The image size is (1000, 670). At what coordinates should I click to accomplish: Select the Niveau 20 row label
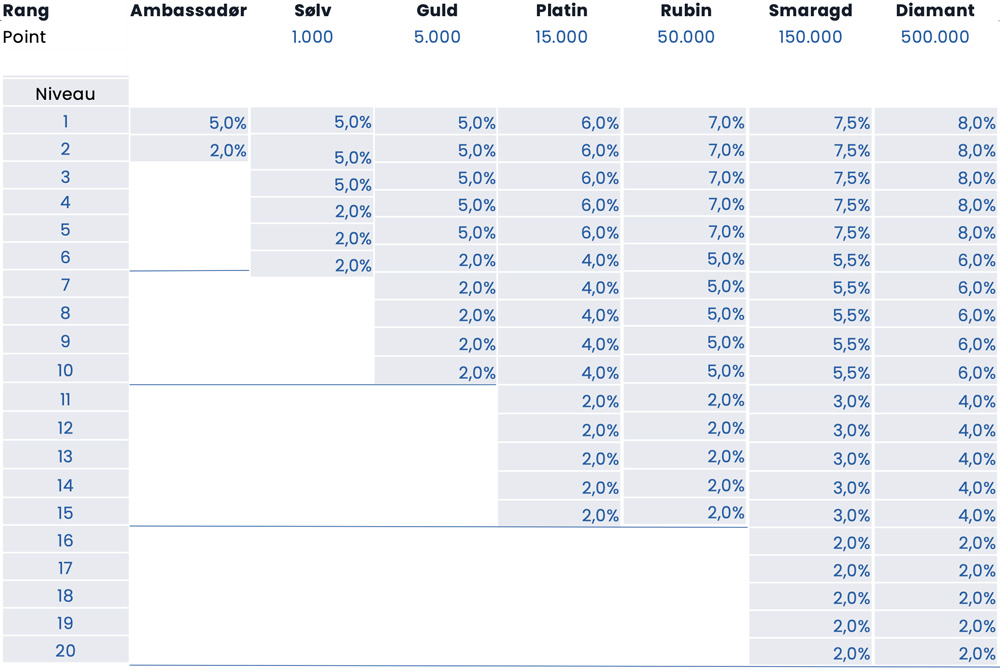pos(65,650)
